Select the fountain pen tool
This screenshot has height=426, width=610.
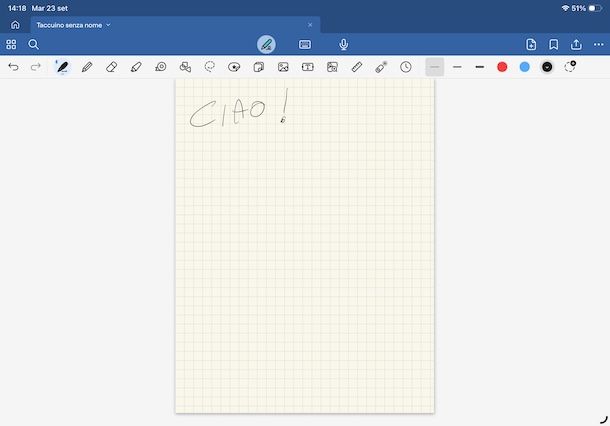[62, 67]
